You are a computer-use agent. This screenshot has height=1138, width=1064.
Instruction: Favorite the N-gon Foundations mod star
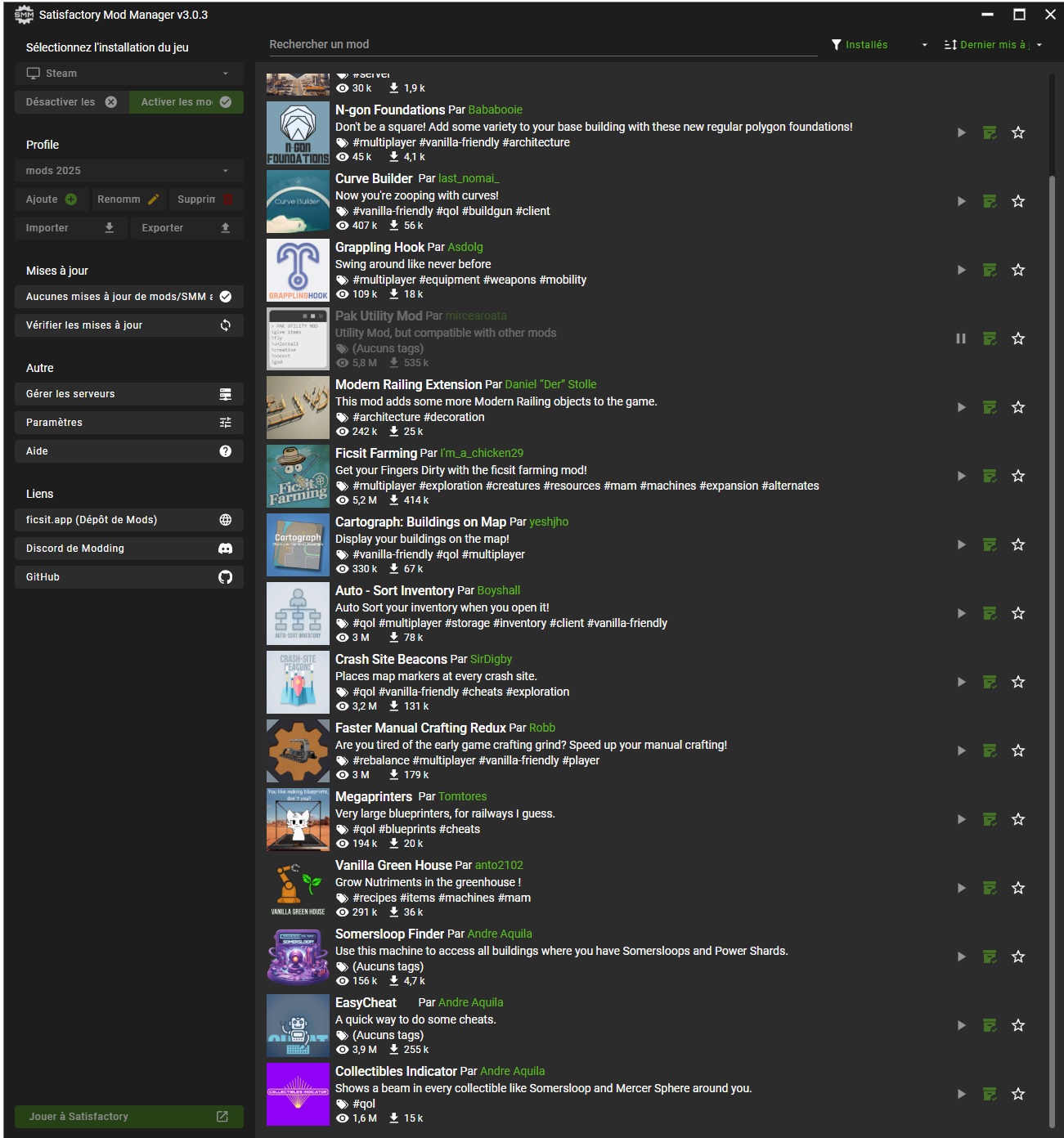point(1018,132)
